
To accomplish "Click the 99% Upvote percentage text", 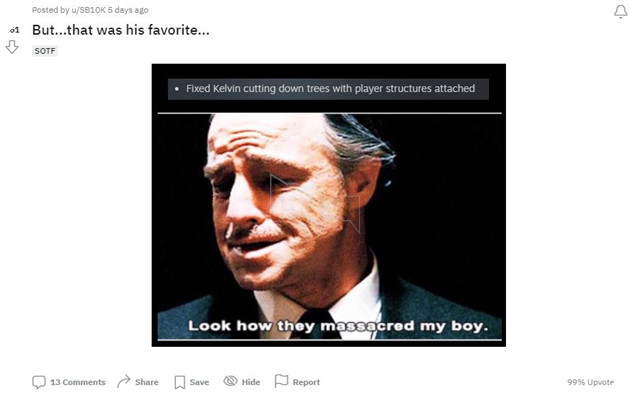I will pos(591,382).
